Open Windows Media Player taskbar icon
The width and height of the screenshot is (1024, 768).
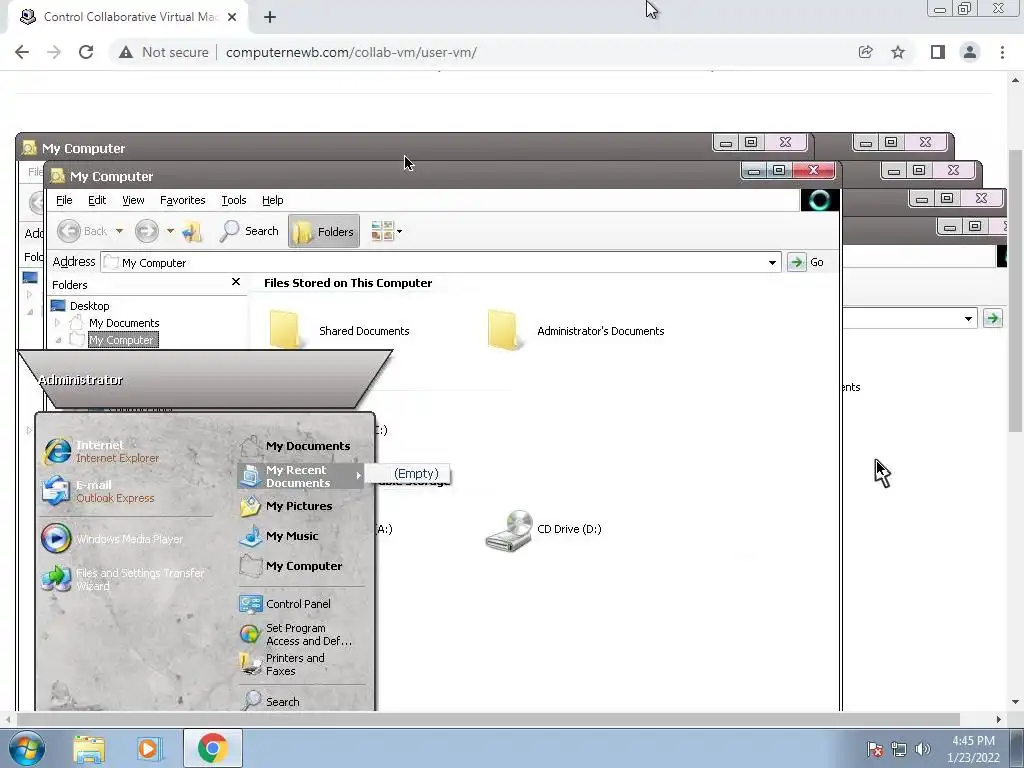pyautogui.click(x=150, y=748)
